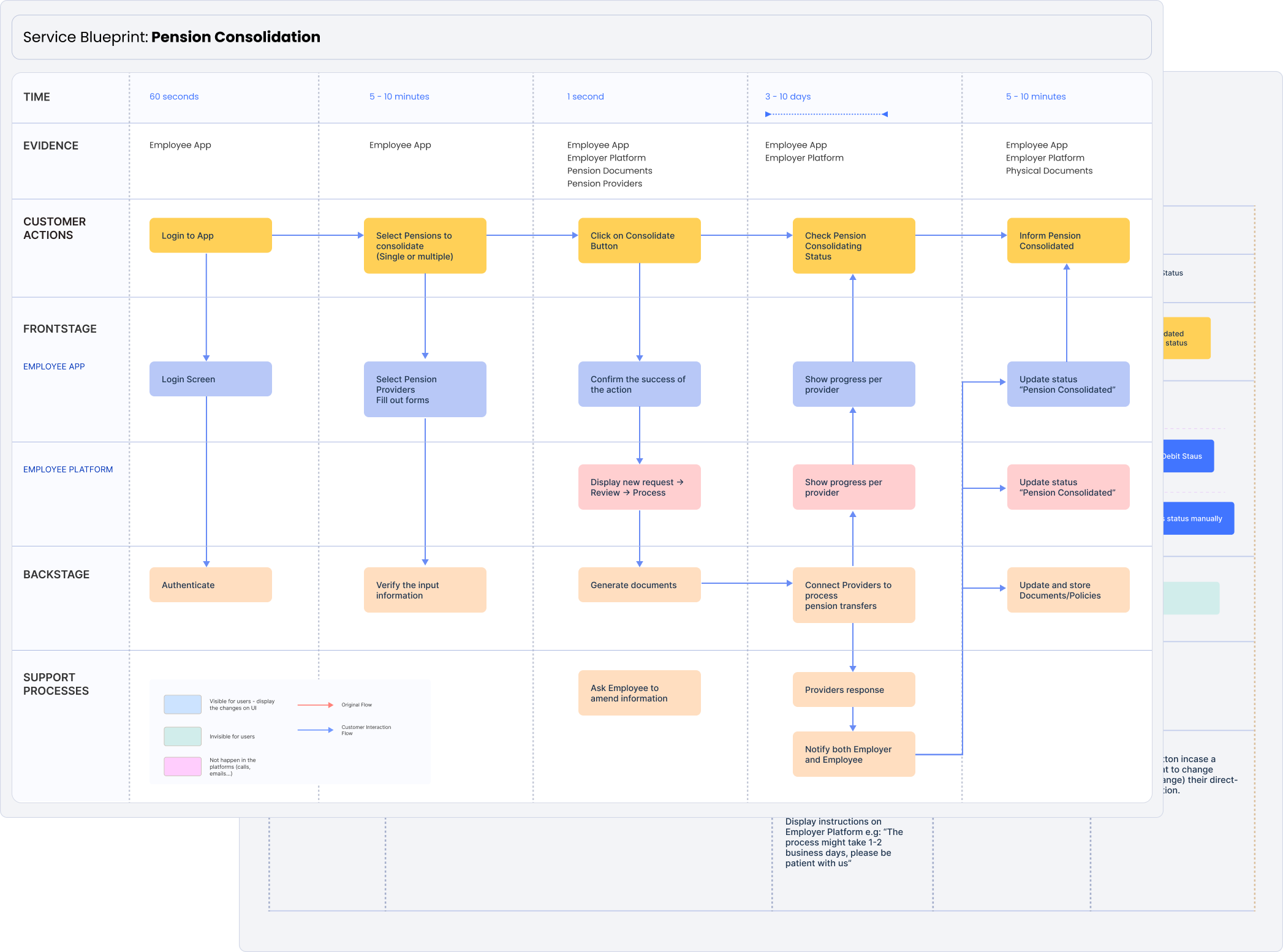Click the Authenticate backstage box

[x=210, y=584]
